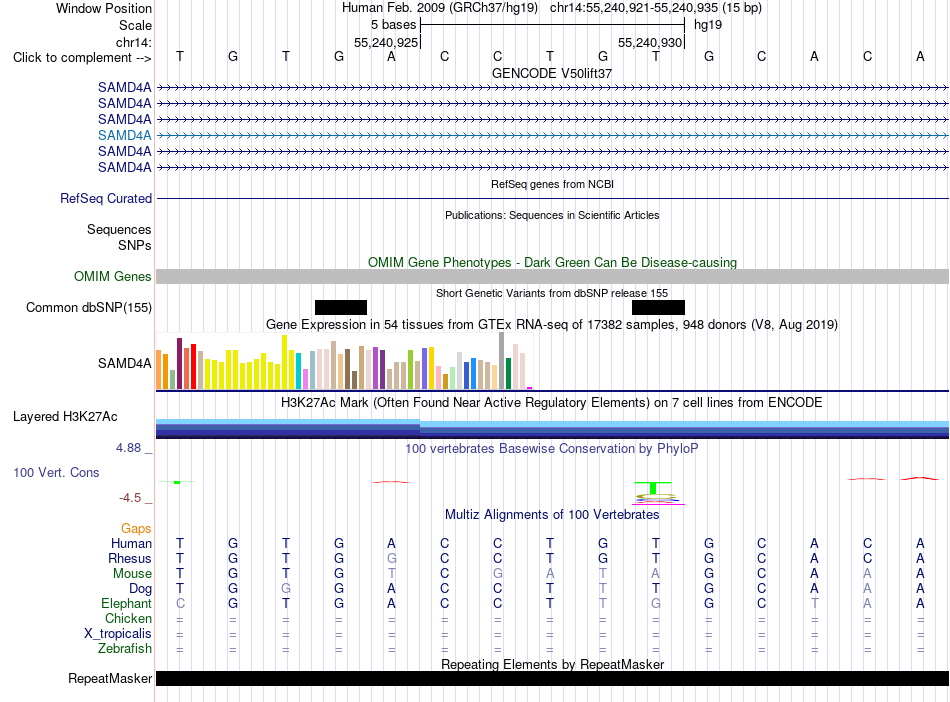Click the '100 Vert. Cons' track label
Screen dimensions: 950x702
(x=56, y=472)
